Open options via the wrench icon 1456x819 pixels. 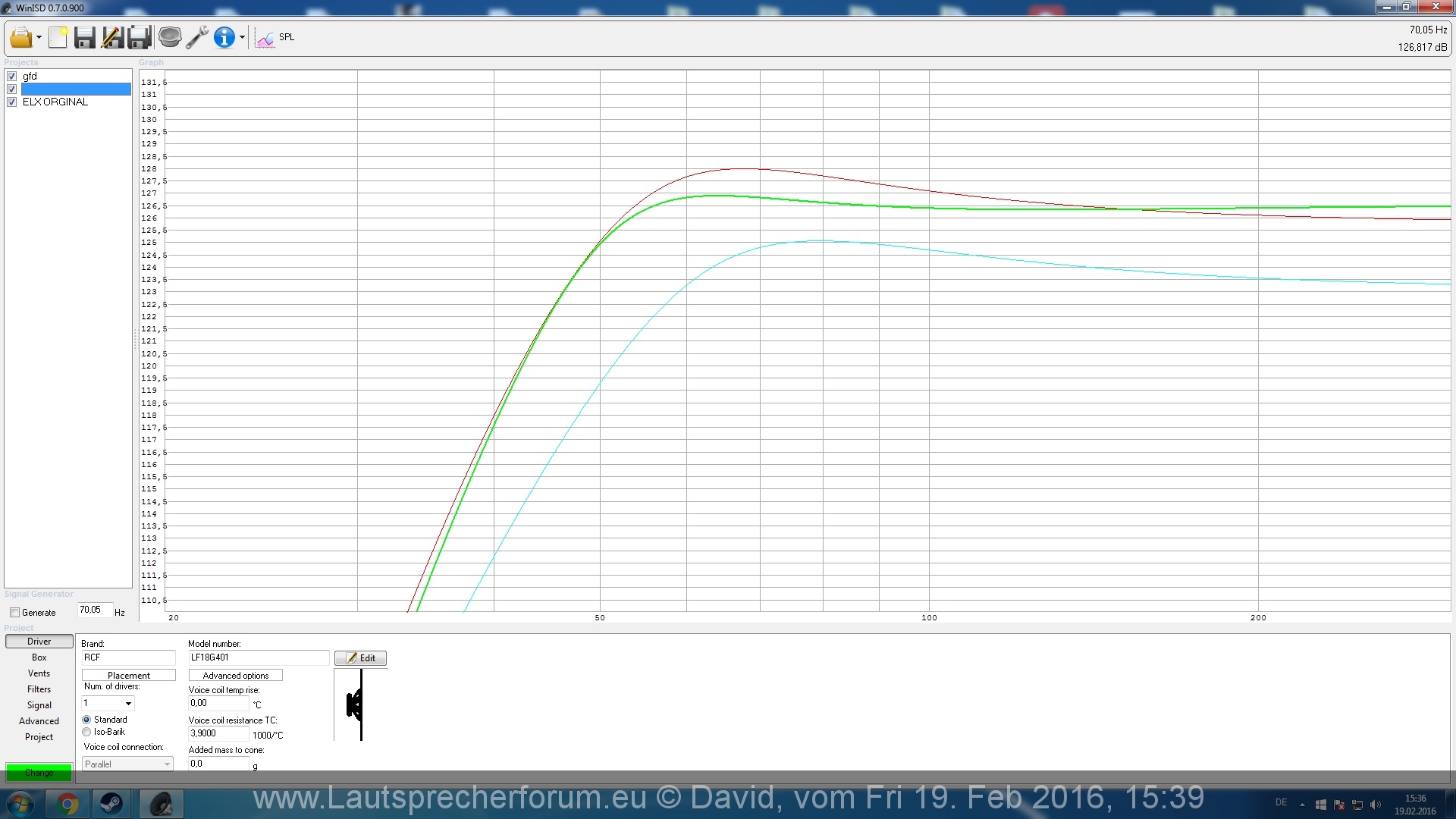[x=197, y=37]
